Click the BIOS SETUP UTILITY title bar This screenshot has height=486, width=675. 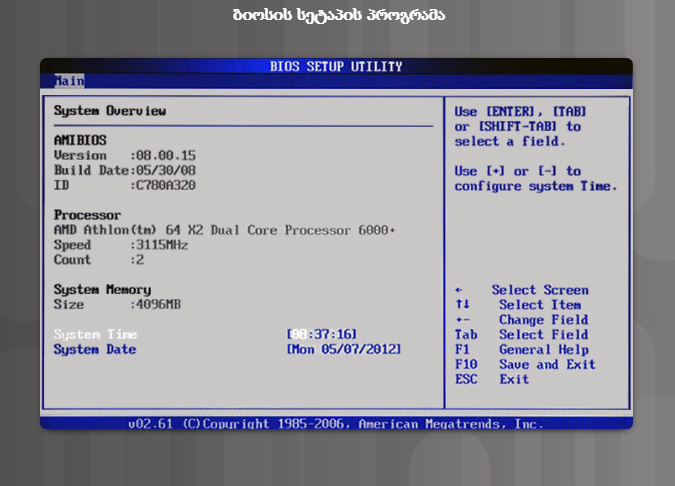pyautogui.click(x=336, y=67)
